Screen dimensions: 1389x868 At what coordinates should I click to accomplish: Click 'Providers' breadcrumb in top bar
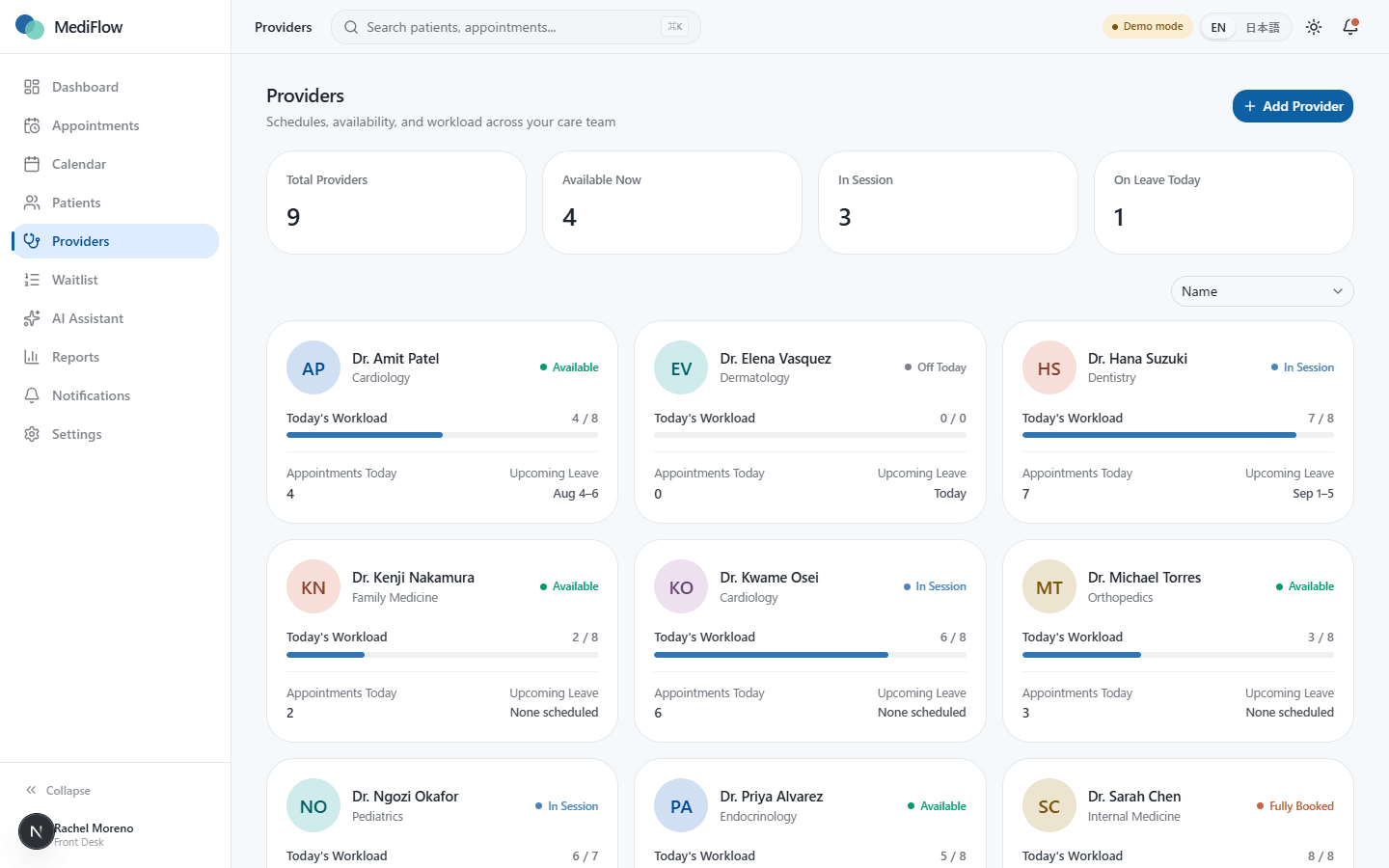(x=283, y=27)
